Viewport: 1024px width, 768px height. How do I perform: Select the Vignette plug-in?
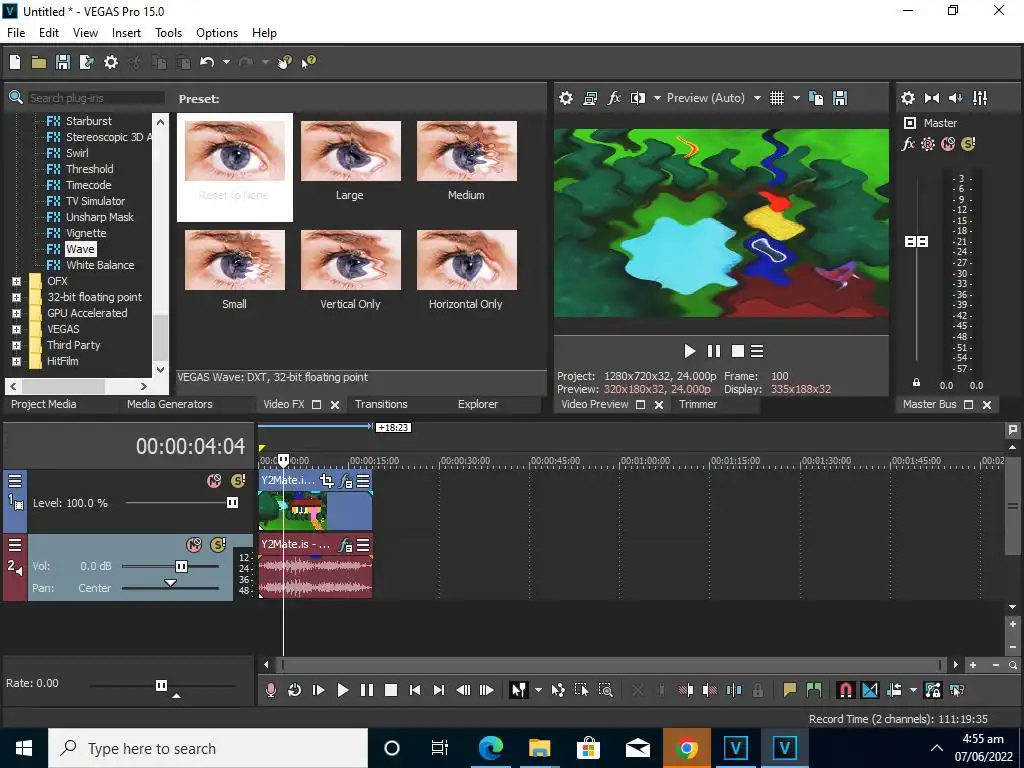click(x=86, y=233)
